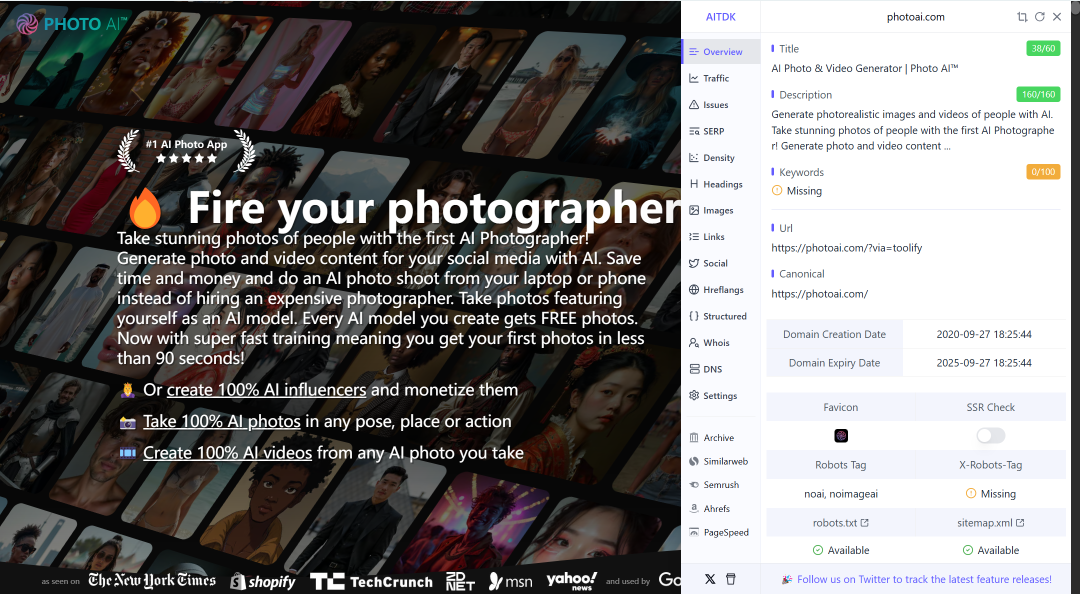This screenshot has width=1080, height=594.
Task: Click the fire emoji beside the headline
Action: 145,208
